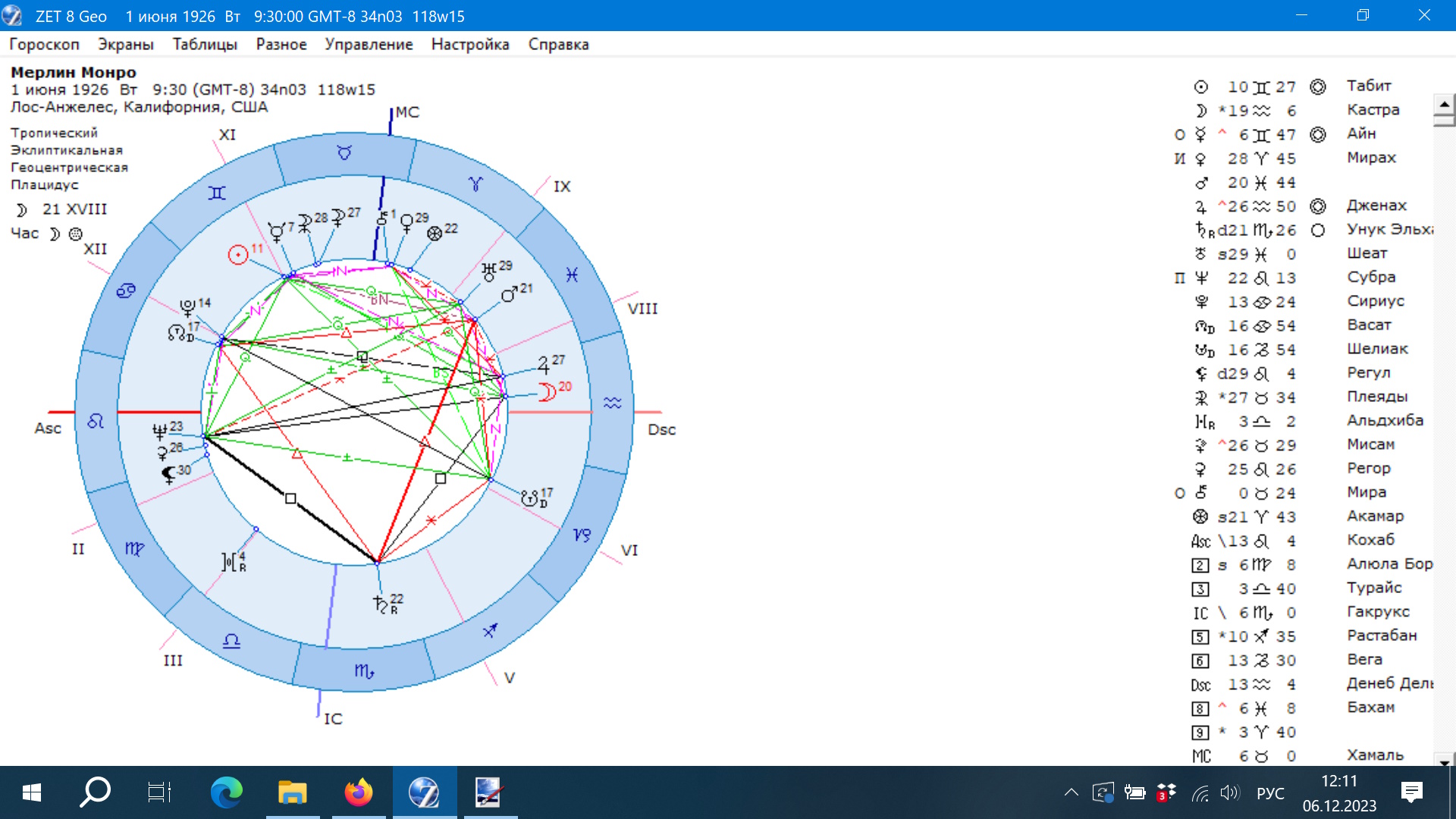
Task: Click the Jupiter glyph in the chart
Action: pyautogui.click(x=544, y=366)
